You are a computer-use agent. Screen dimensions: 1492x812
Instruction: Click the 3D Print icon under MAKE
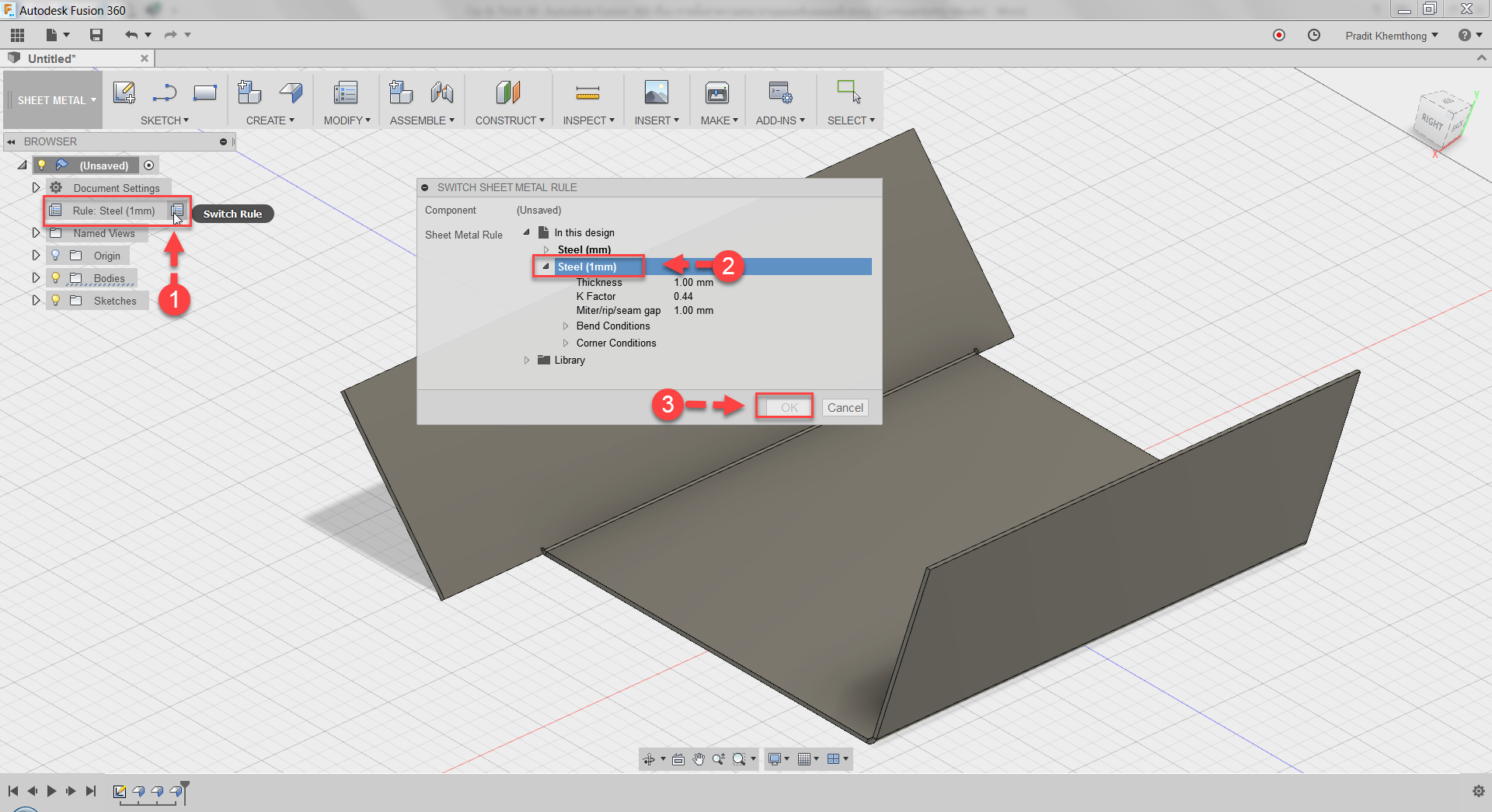(716, 92)
